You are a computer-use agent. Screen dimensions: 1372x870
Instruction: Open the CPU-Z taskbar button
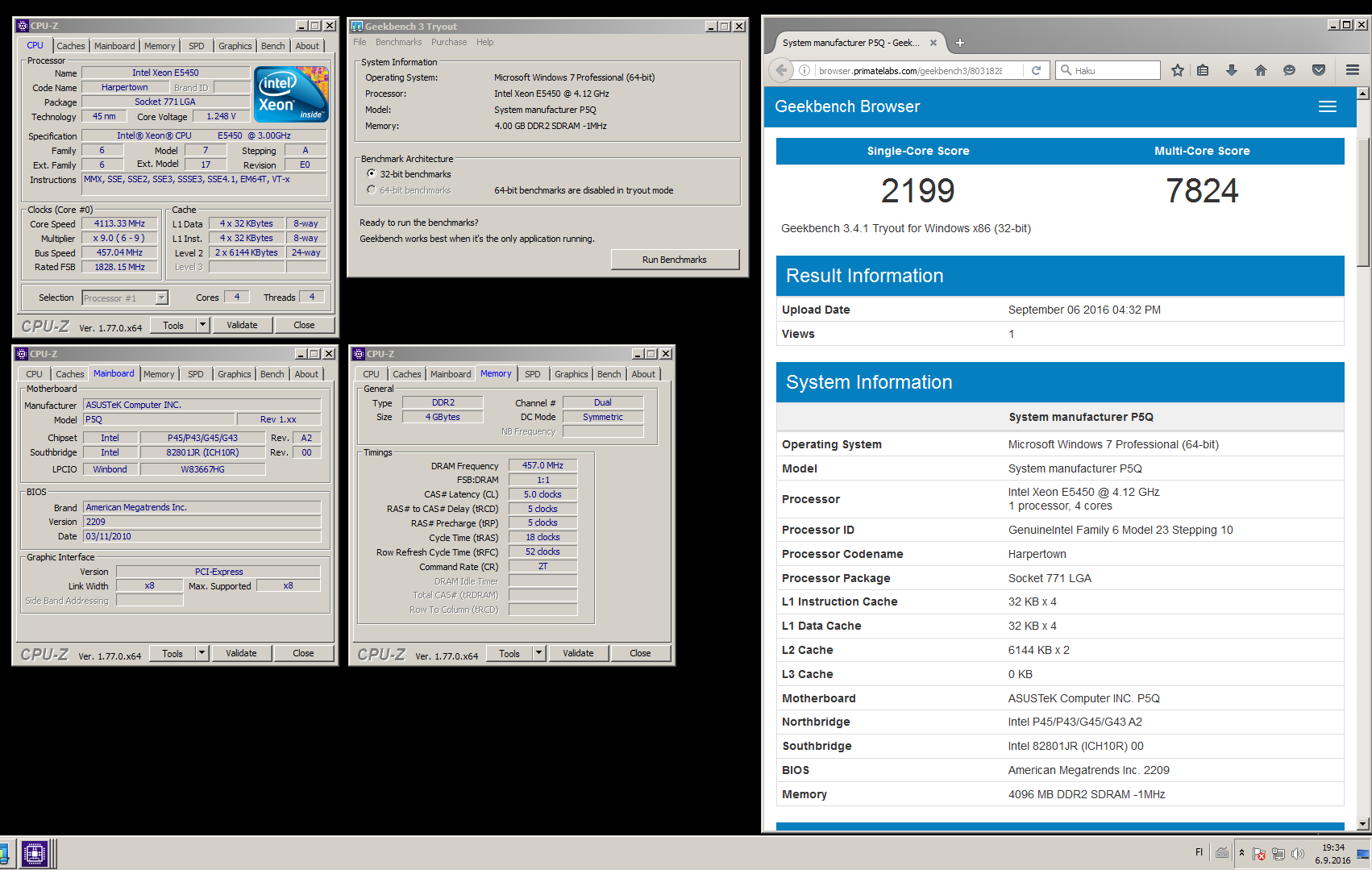click(x=35, y=853)
